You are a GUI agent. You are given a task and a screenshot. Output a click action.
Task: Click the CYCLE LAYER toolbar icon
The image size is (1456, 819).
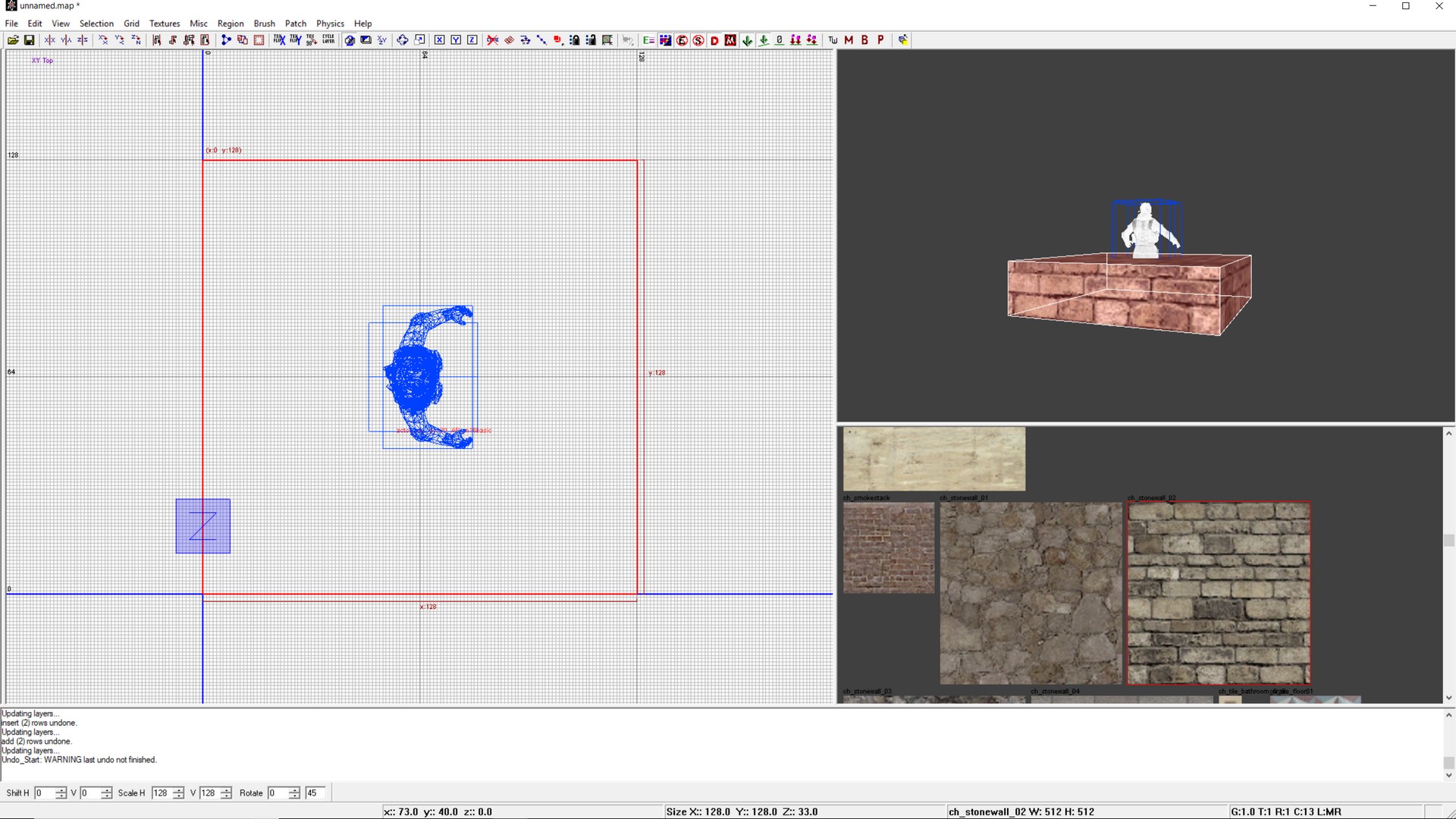pyautogui.click(x=328, y=40)
